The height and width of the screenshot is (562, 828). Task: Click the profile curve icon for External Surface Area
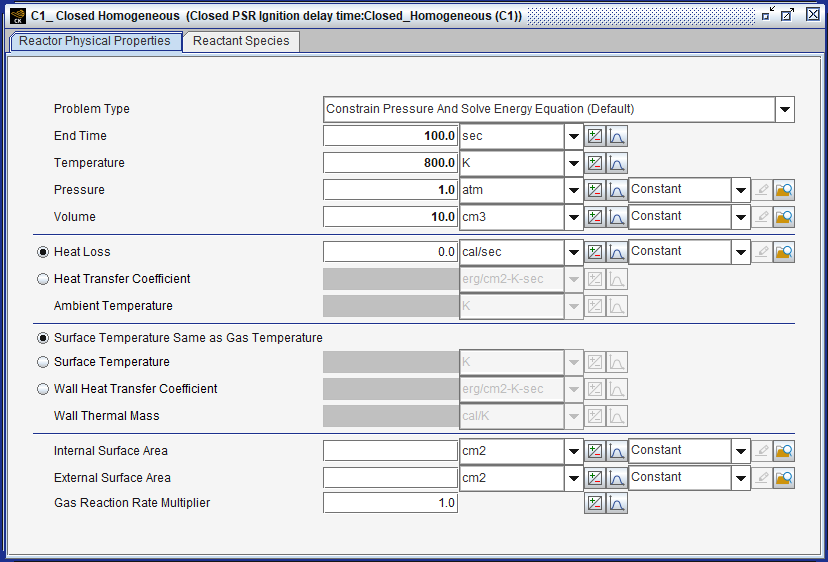tap(617, 479)
